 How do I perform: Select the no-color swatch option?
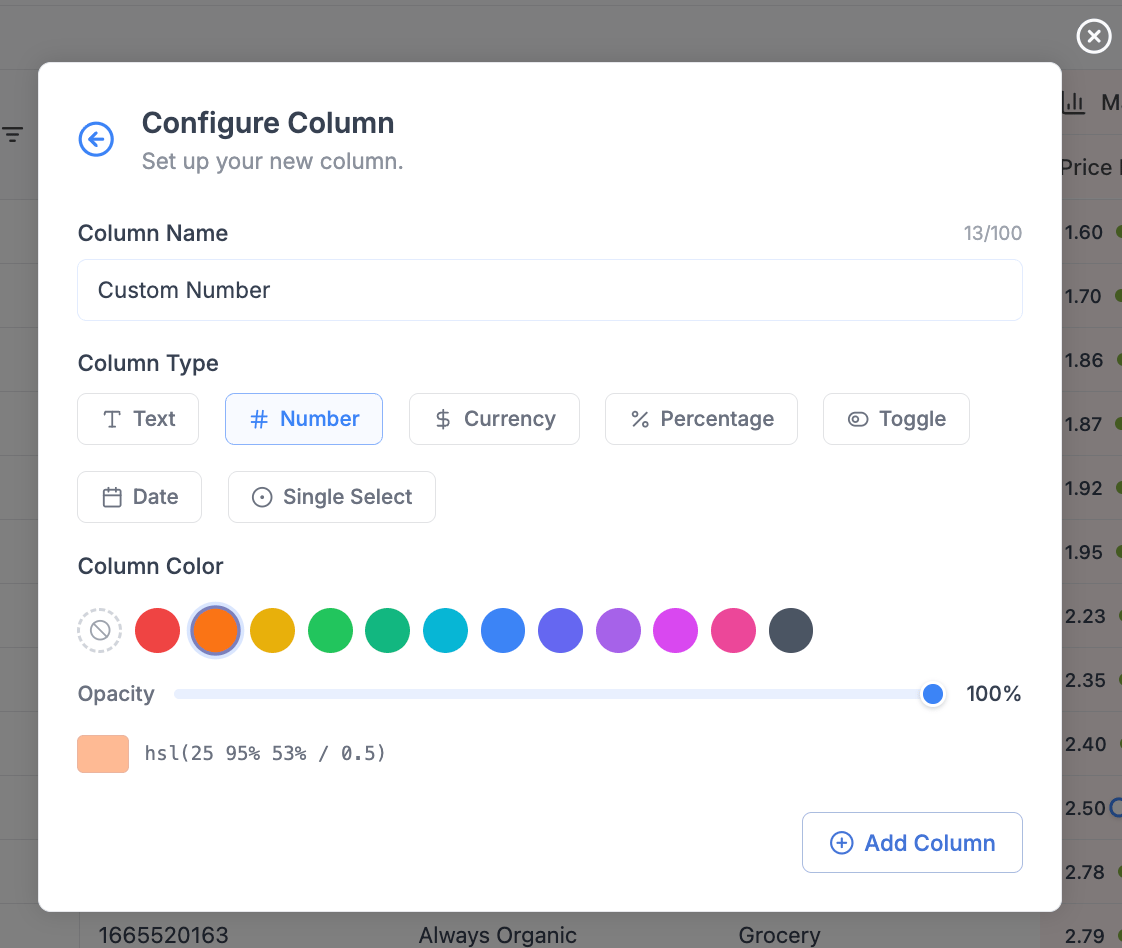pos(99,630)
